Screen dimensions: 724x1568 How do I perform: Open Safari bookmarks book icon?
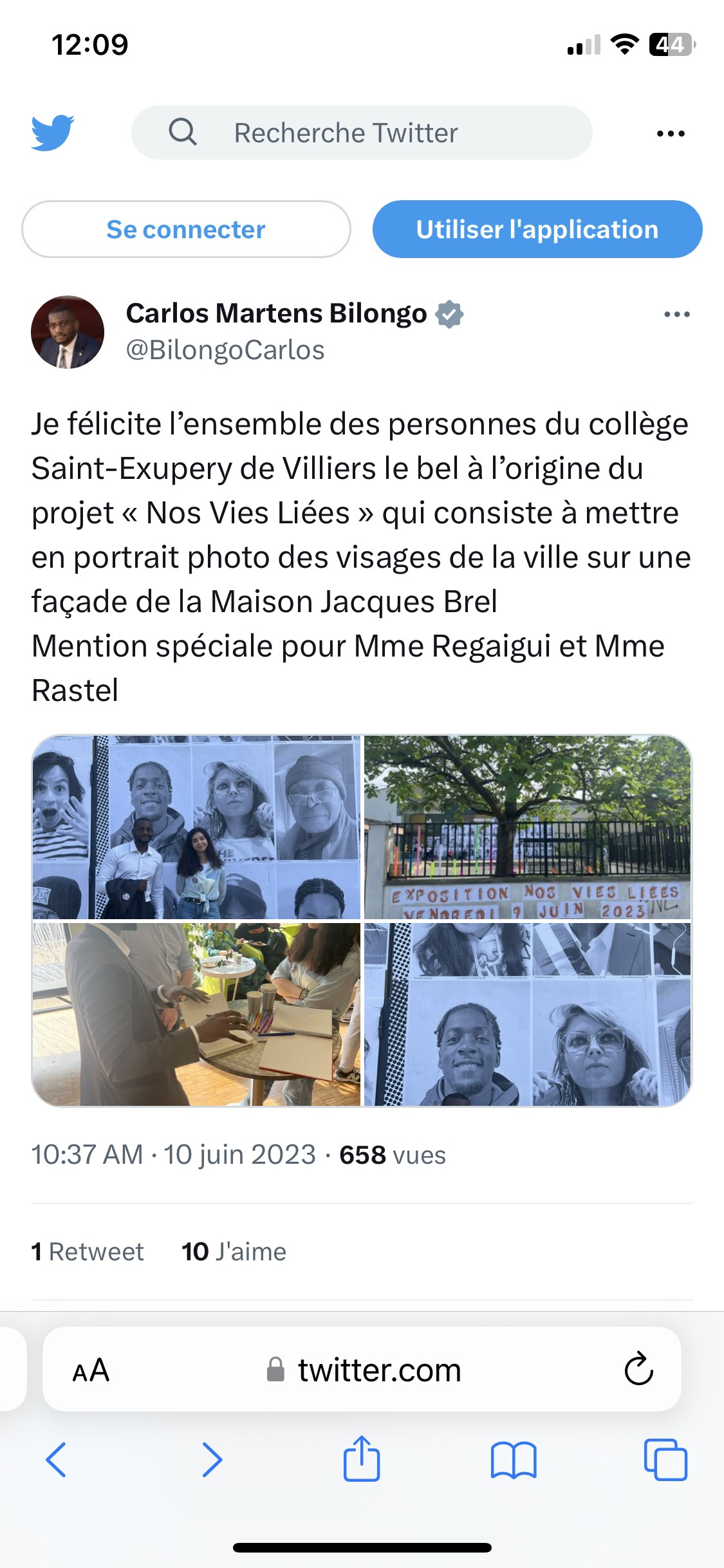click(x=514, y=1460)
